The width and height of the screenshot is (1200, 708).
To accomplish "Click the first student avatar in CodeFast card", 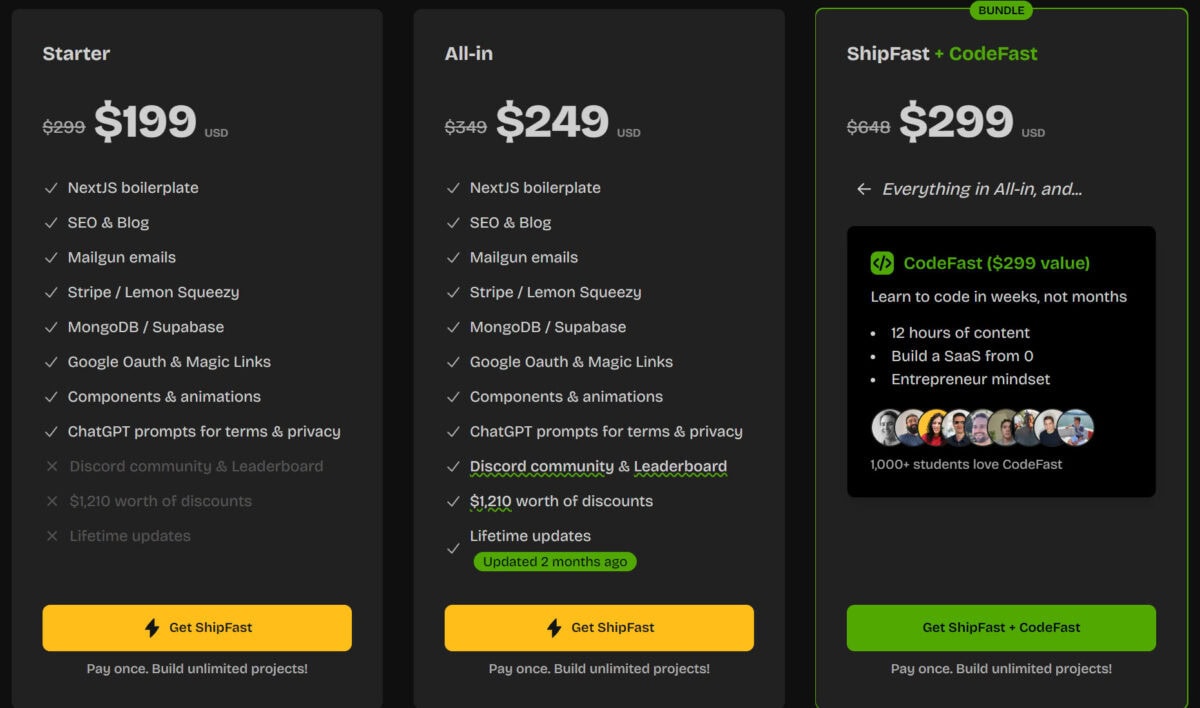I will 888,427.
